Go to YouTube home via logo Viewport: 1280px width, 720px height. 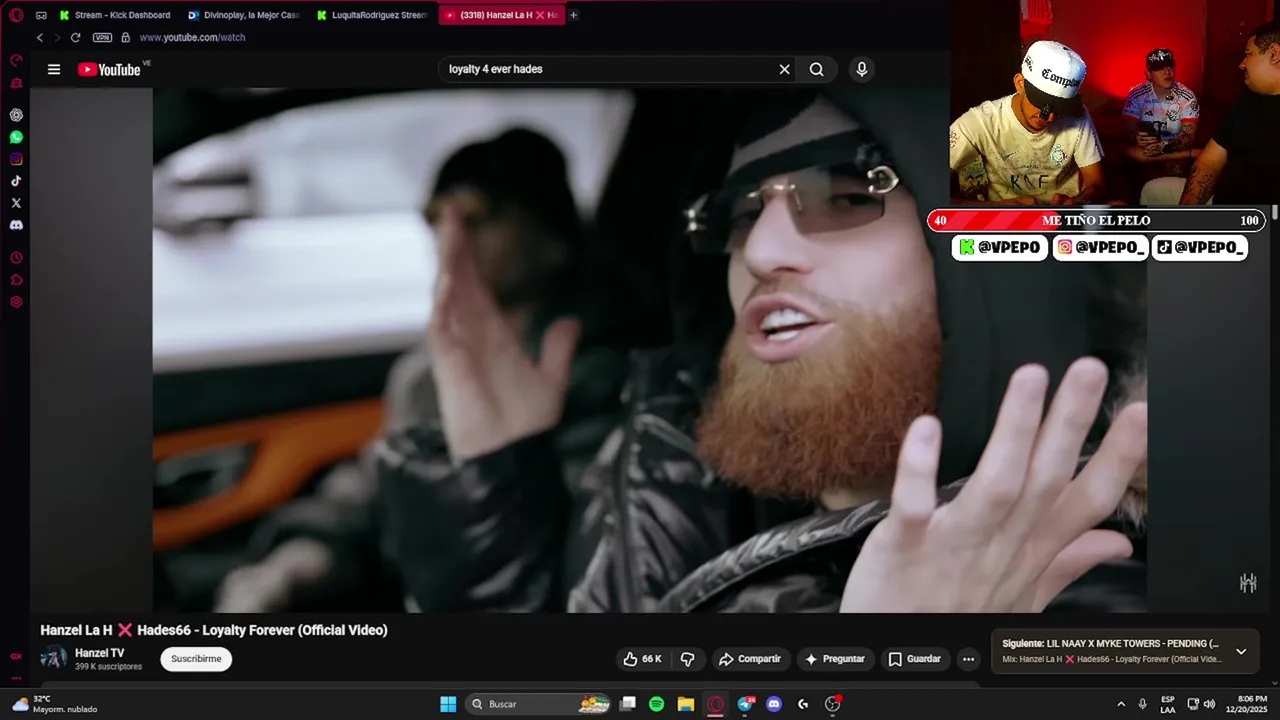point(110,69)
